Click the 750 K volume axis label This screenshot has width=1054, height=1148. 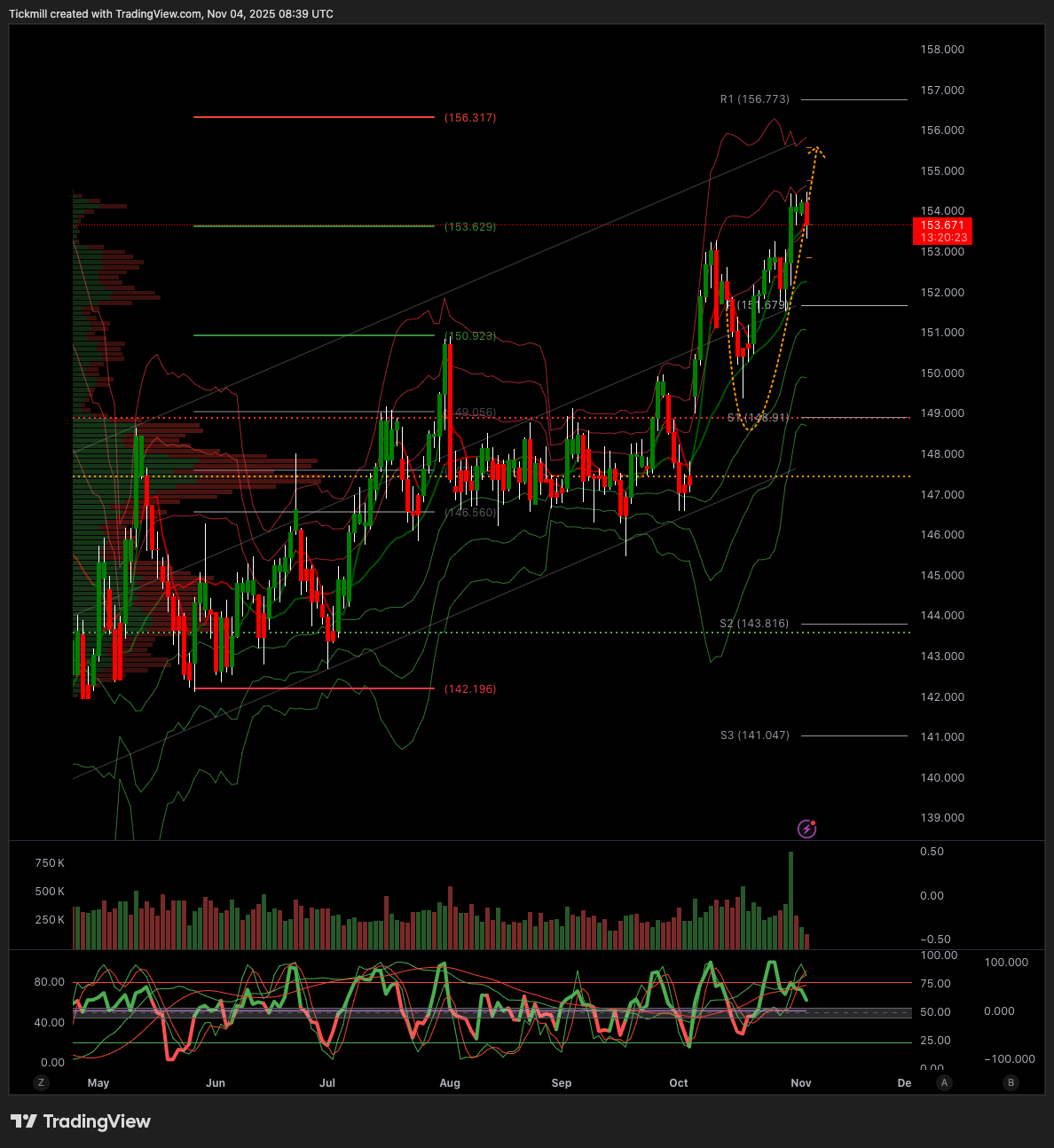pos(50,863)
